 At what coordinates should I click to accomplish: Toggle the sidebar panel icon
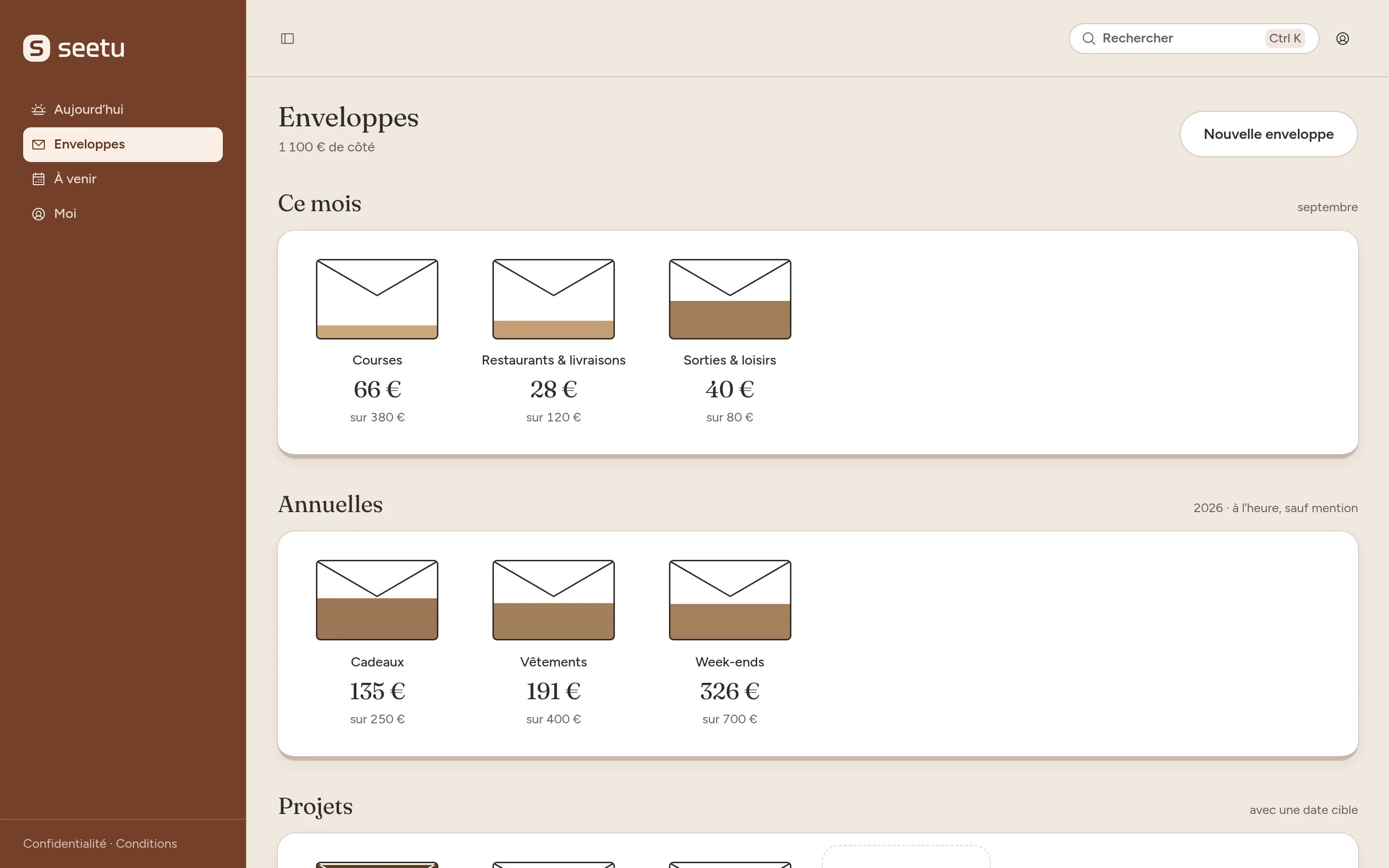click(287, 39)
